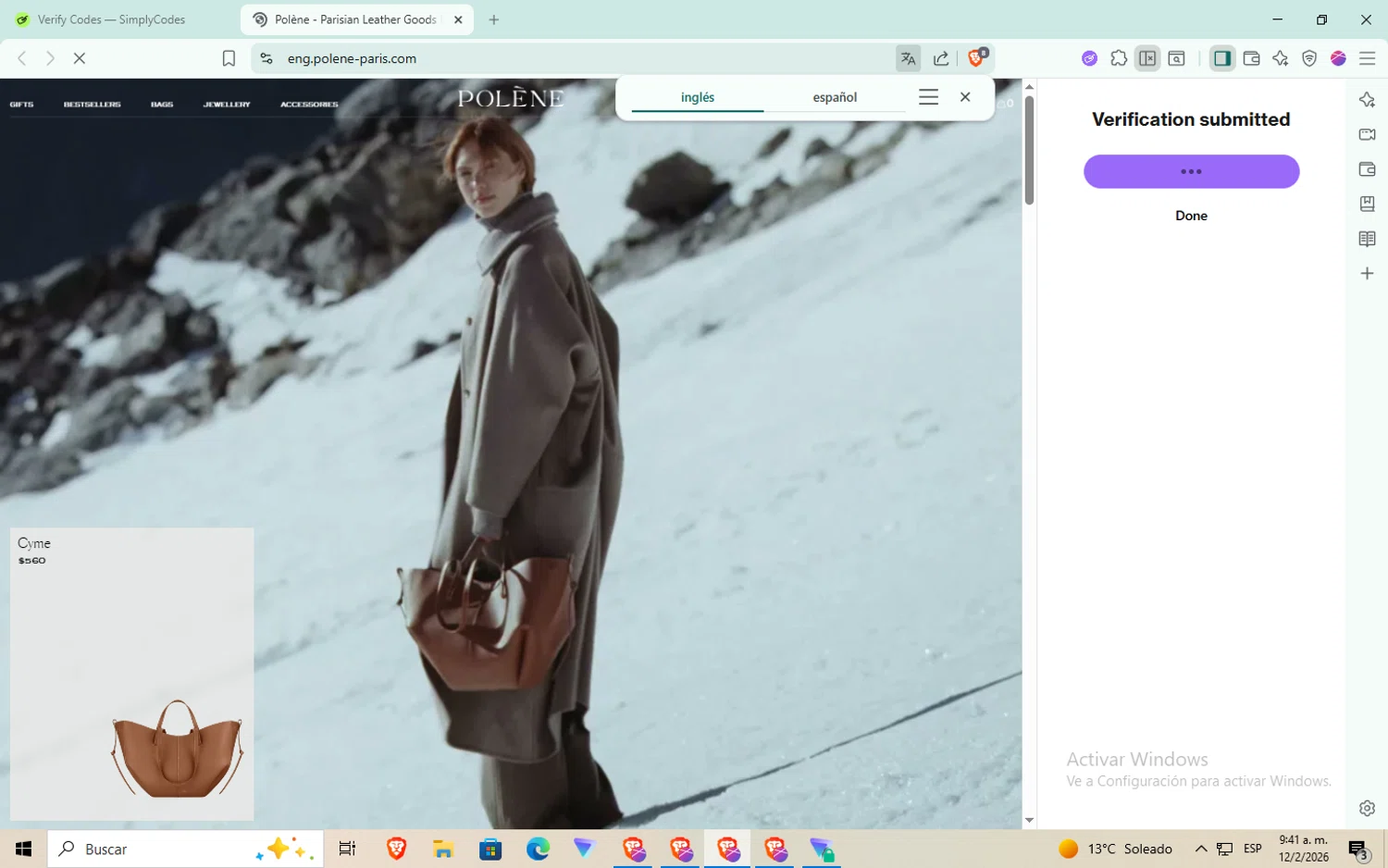Select the inglés translation tab

point(698,97)
